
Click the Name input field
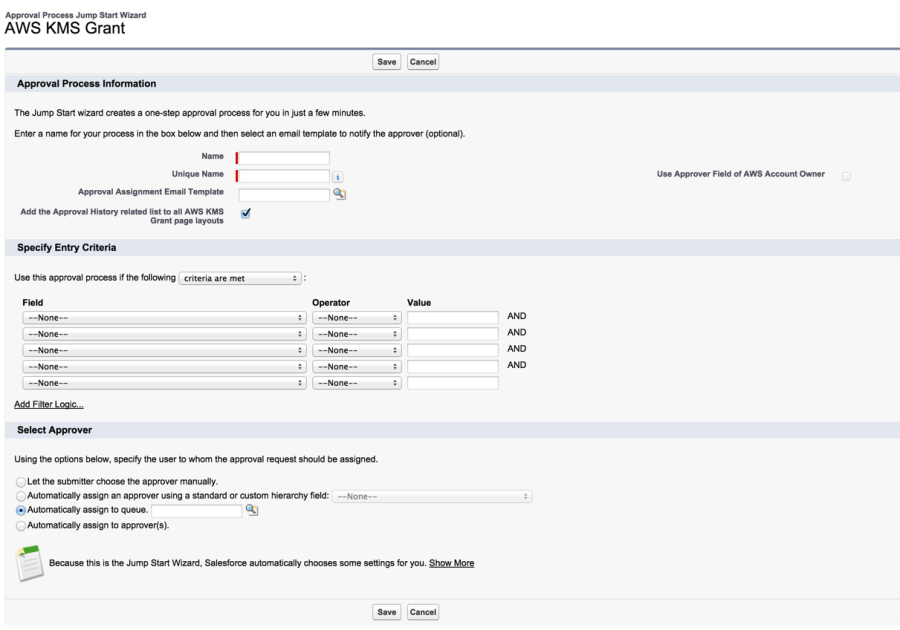284,158
